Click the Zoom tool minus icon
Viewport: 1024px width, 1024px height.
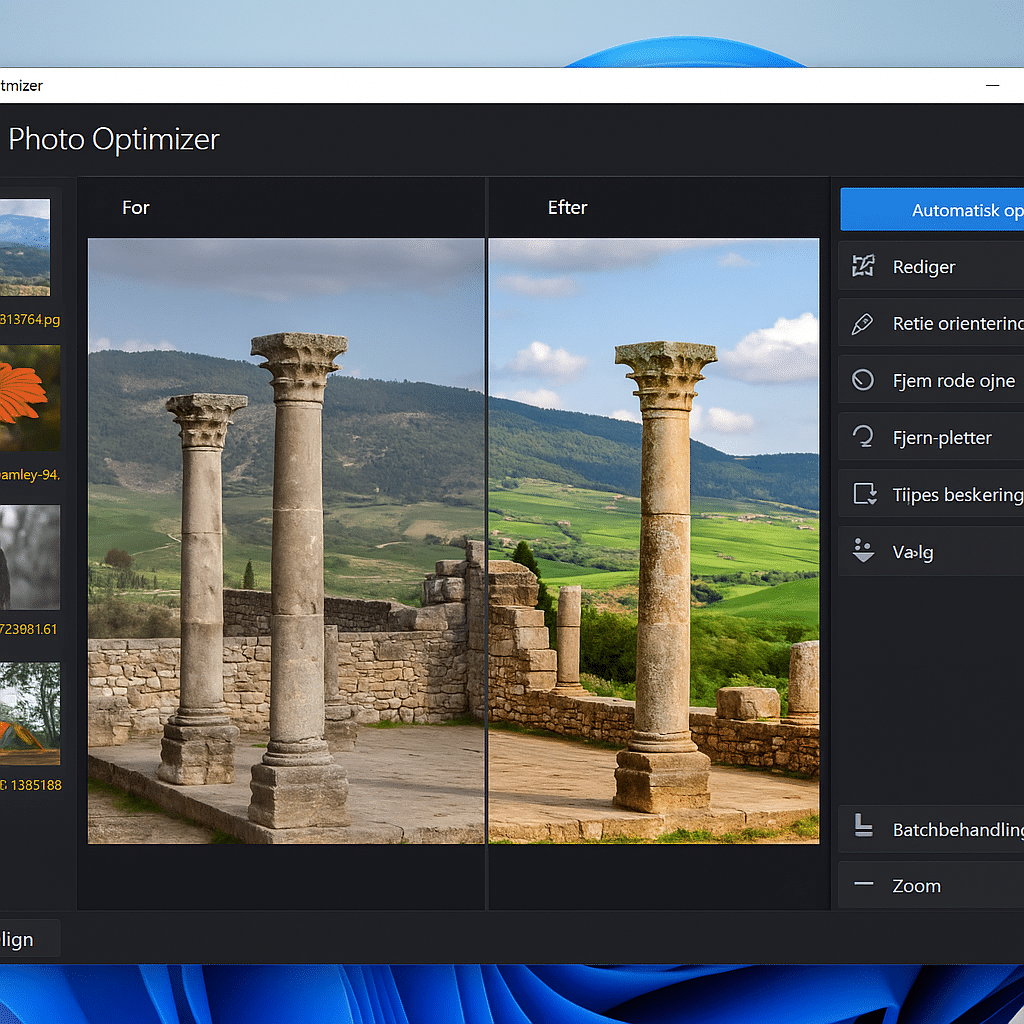tap(865, 885)
